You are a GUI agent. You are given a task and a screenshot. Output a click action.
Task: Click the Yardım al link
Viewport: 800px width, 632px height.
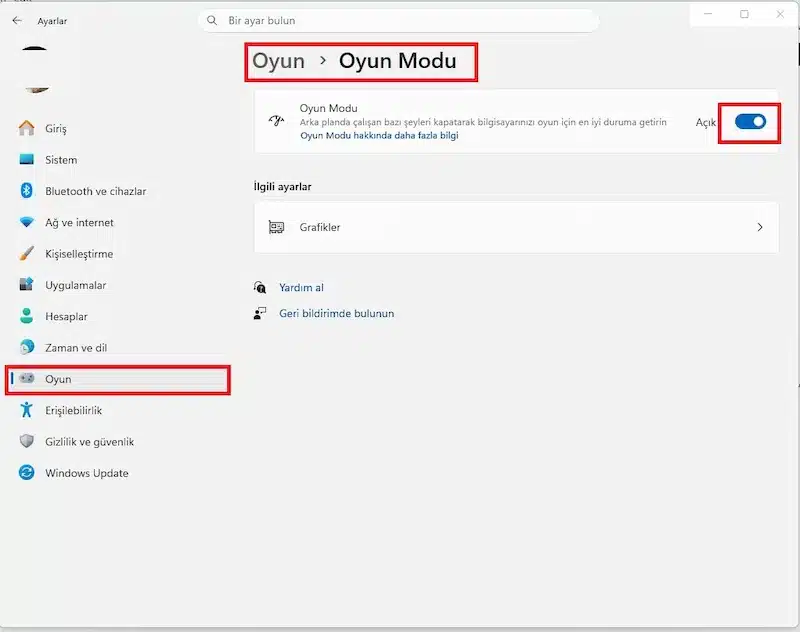point(301,287)
